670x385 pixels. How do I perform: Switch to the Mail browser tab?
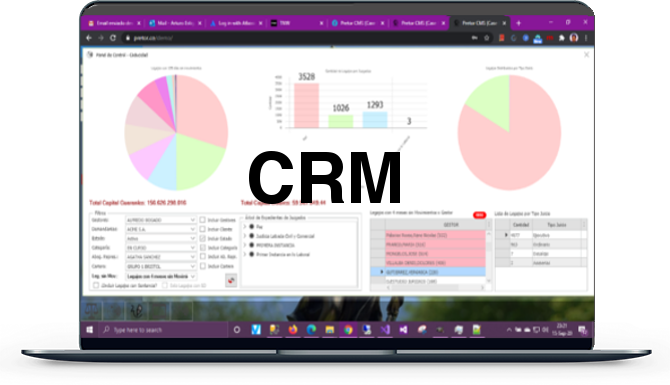(175, 23)
